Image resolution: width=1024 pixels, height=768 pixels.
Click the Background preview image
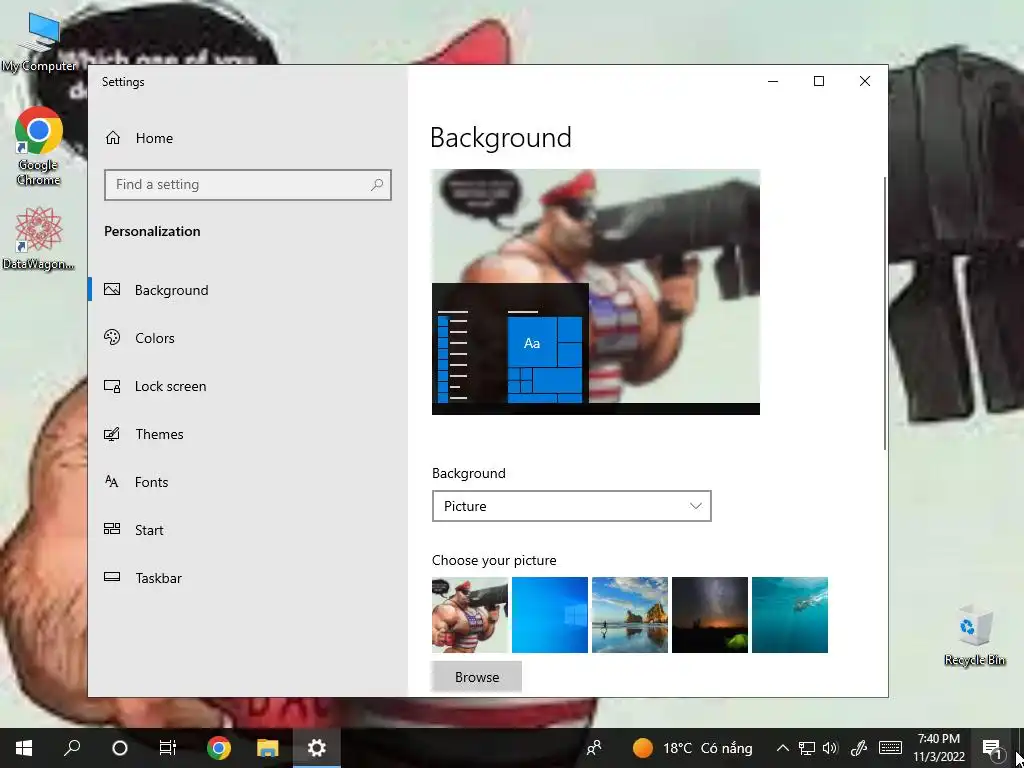pyautogui.click(x=596, y=292)
